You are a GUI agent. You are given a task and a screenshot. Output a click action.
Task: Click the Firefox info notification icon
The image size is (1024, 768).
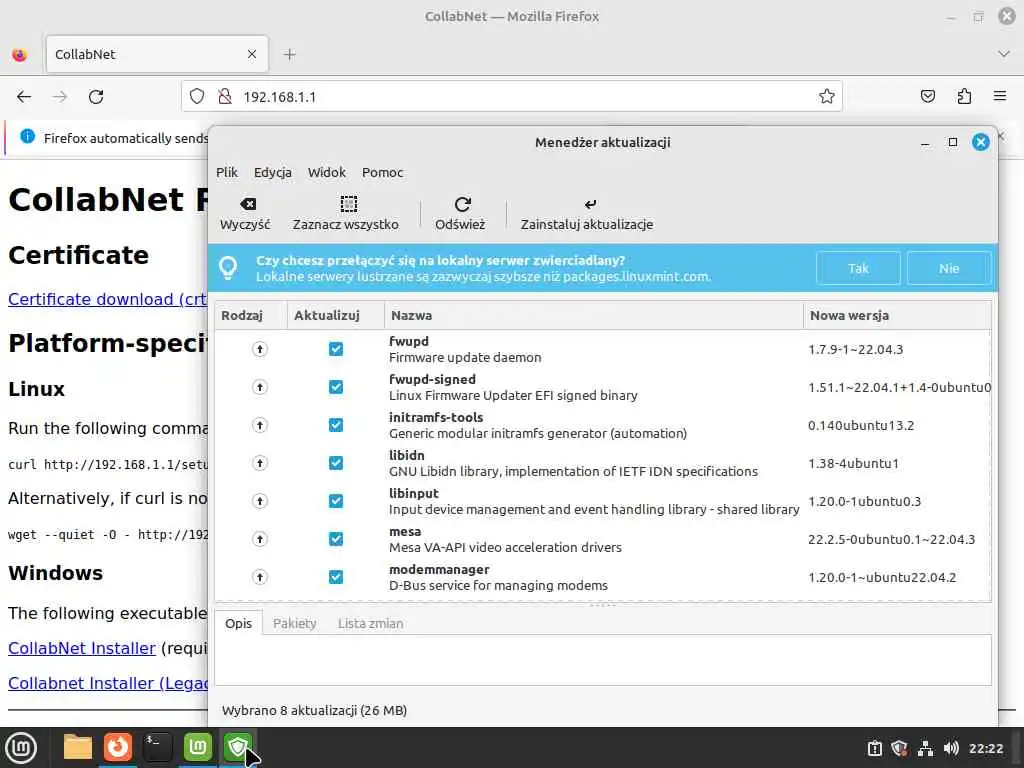[x=27, y=136]
